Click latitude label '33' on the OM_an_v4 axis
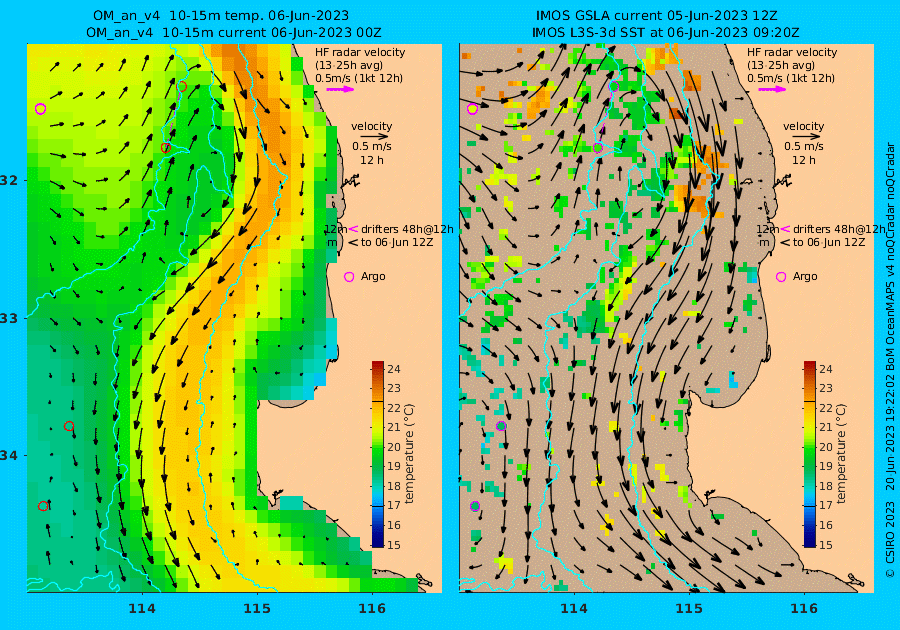900x630 pixels. pyautogui.click(x=10, y=318)
